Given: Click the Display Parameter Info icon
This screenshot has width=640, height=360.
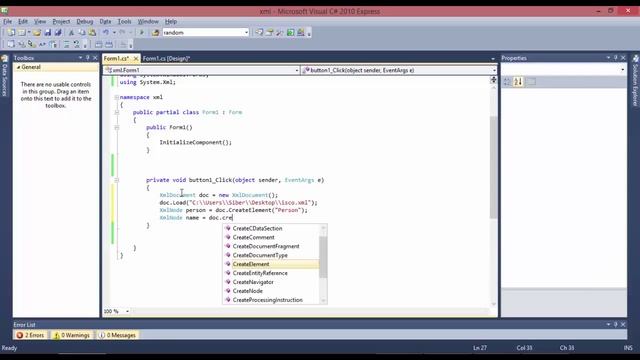Looking at the screenshot, I should tap(22, 44).
